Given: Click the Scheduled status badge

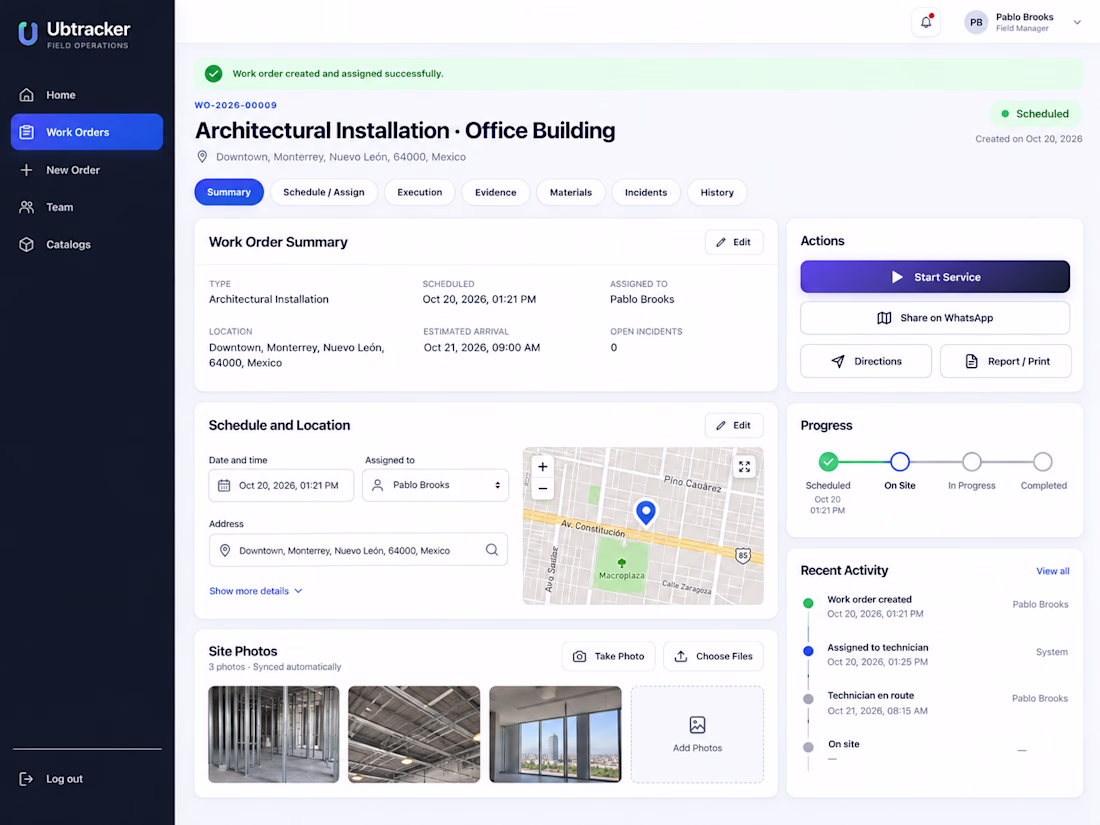Looking at the screenshot, I should point(1035,114).
